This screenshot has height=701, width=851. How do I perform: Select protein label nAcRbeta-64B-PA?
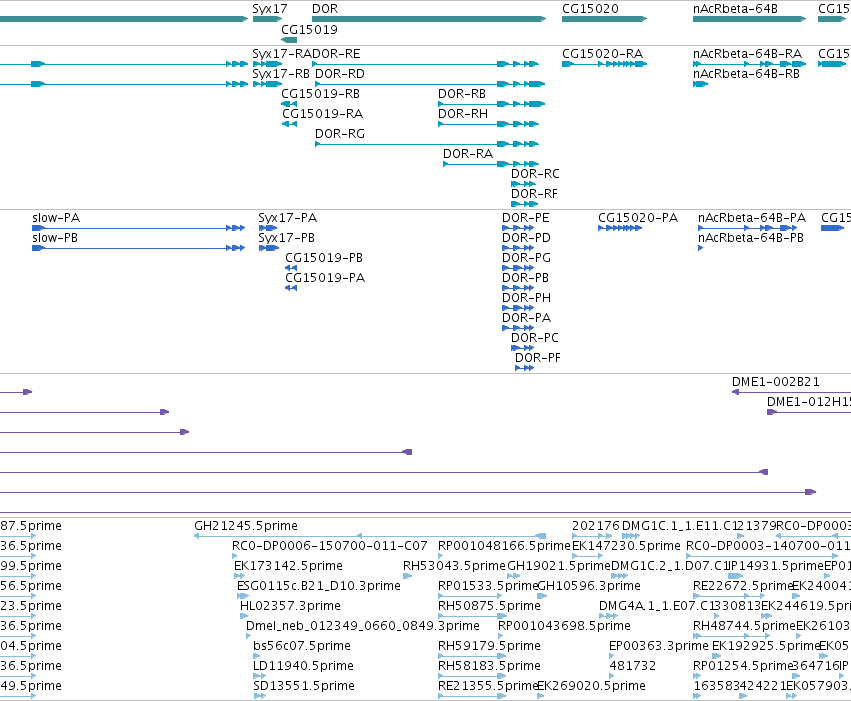coord(752,218)
